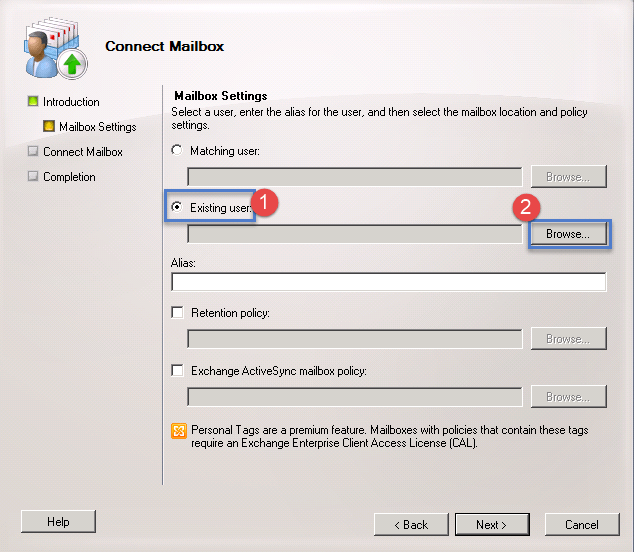Click the gray Connect Mailbox step indicator

click(33, 151)
